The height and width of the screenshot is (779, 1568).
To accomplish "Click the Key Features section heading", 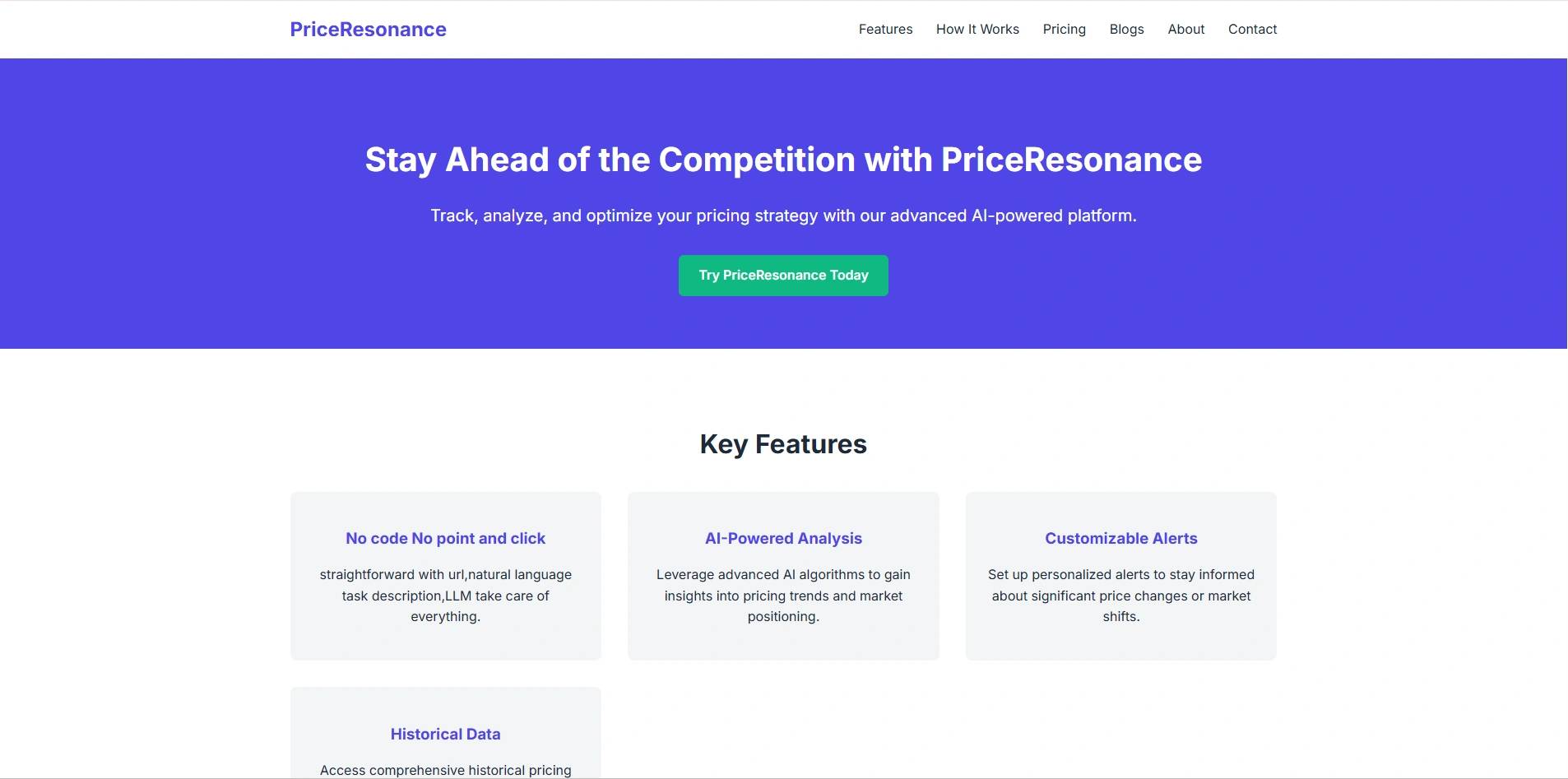I will tap(783, 444).
